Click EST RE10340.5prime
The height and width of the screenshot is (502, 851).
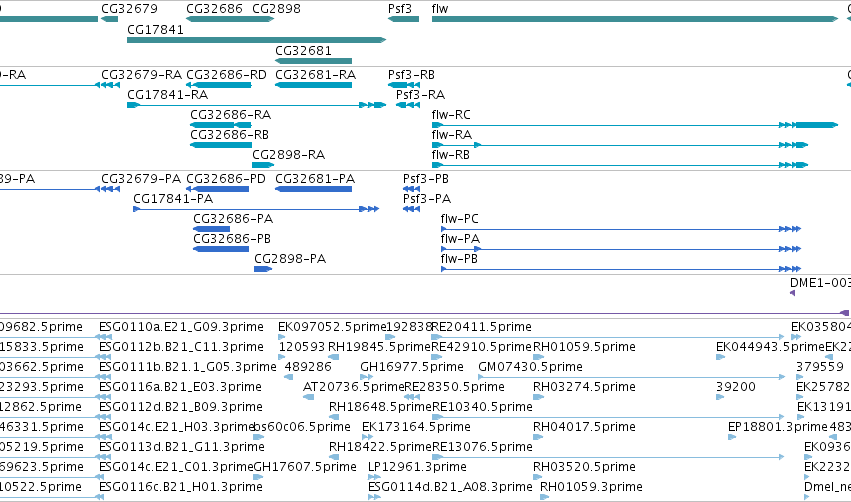[482, 407]
